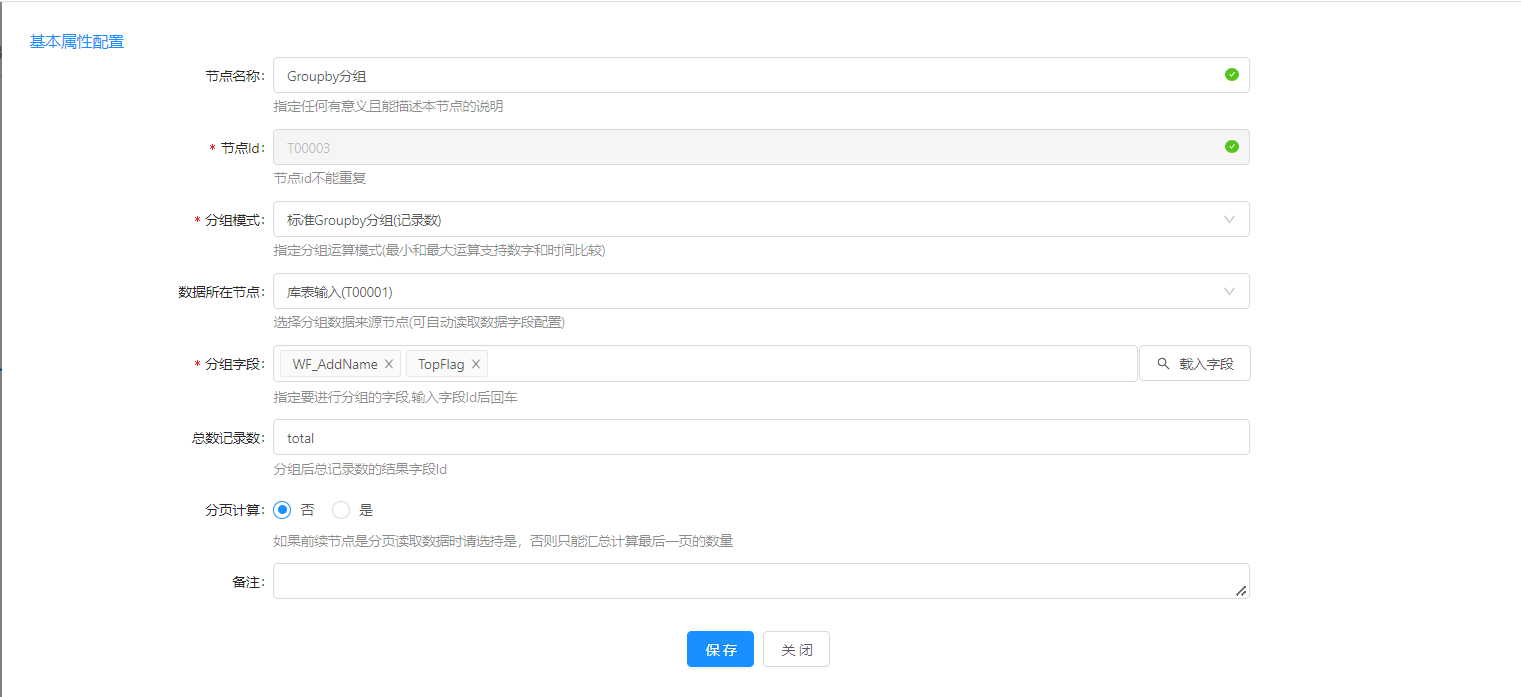Select the WF_AddName tag label
Screen dimensions: 1521x697
(335, 364)
